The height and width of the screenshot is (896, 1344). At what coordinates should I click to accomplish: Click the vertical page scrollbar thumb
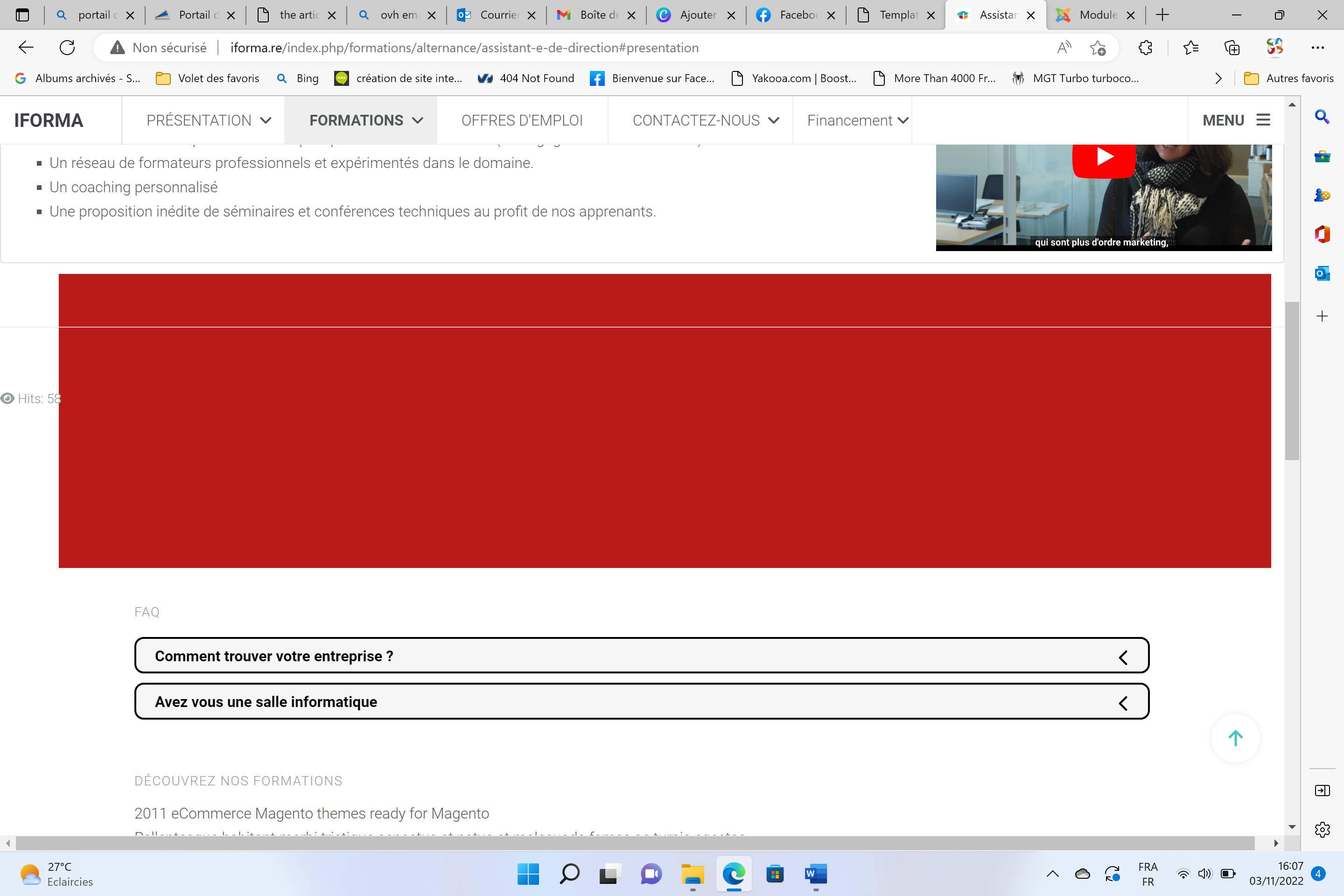(1291, 380)
